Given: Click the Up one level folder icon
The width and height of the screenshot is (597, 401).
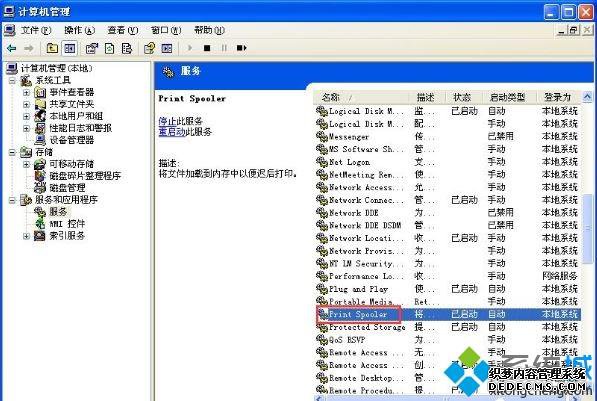Looking at the screenshot, I should [52, 48].
